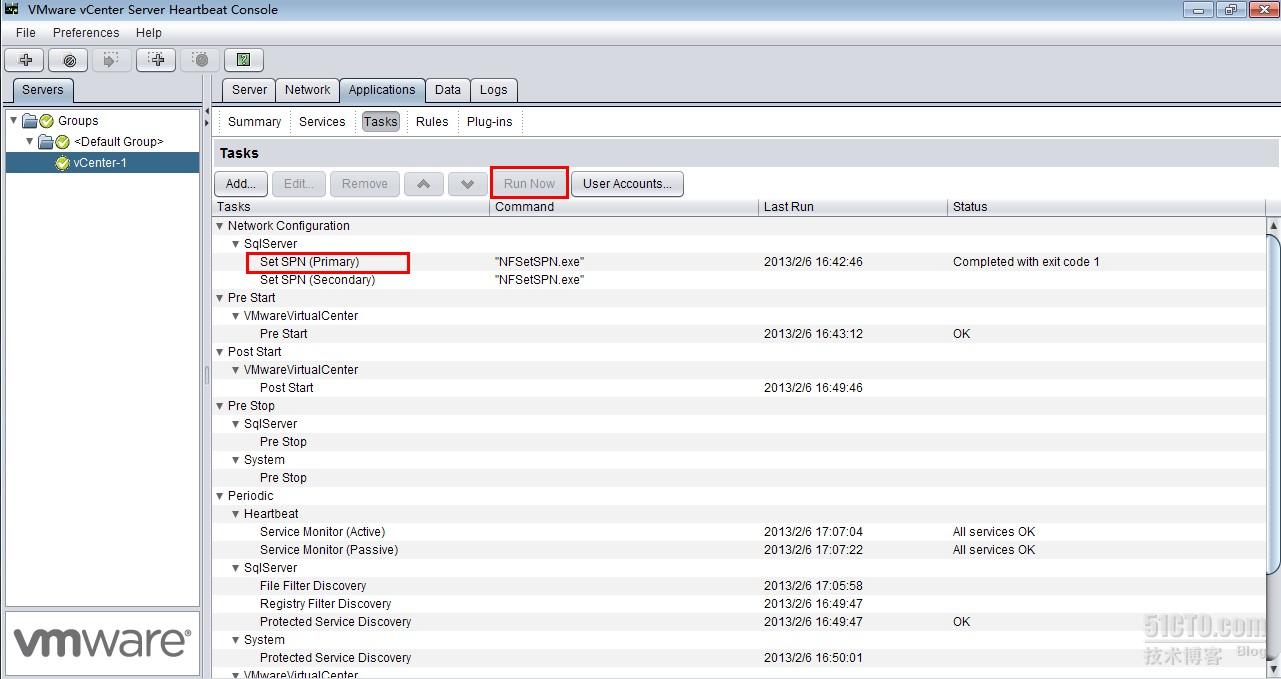The height and width of the screenshot is (679, 1281).
Task: Collapse the Post Start task group
Action: pos(220,352)
